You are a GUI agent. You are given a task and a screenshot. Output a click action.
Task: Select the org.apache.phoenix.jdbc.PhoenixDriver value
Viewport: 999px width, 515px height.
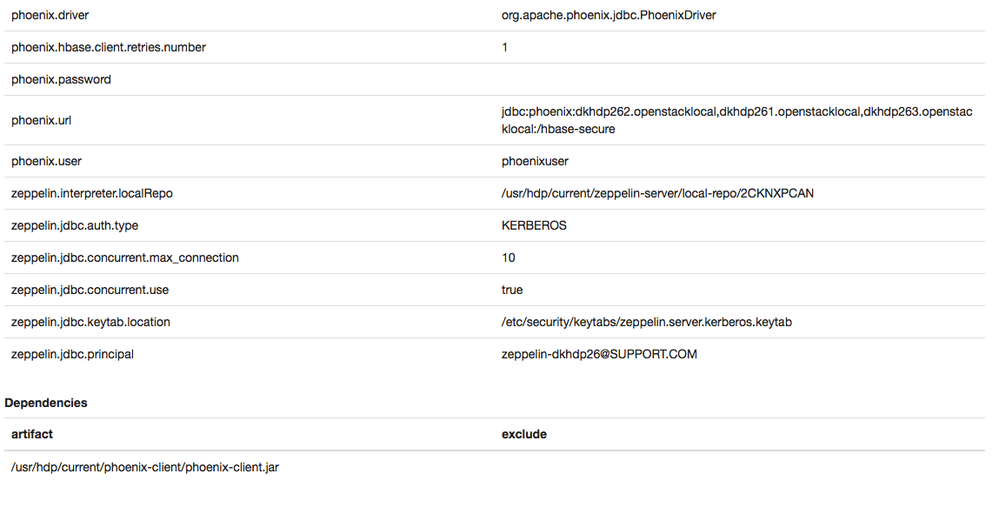608,15
